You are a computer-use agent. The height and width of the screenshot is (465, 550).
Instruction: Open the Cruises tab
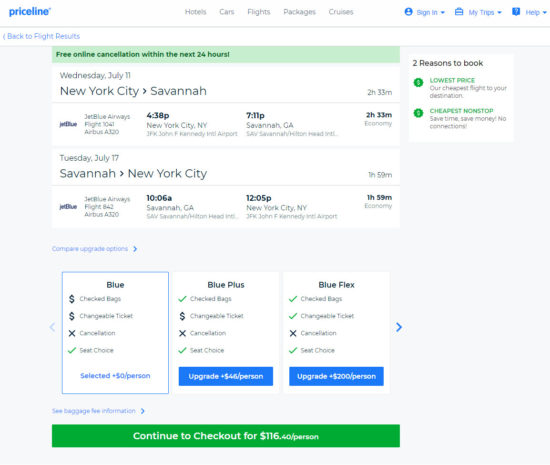pos(341,12)
